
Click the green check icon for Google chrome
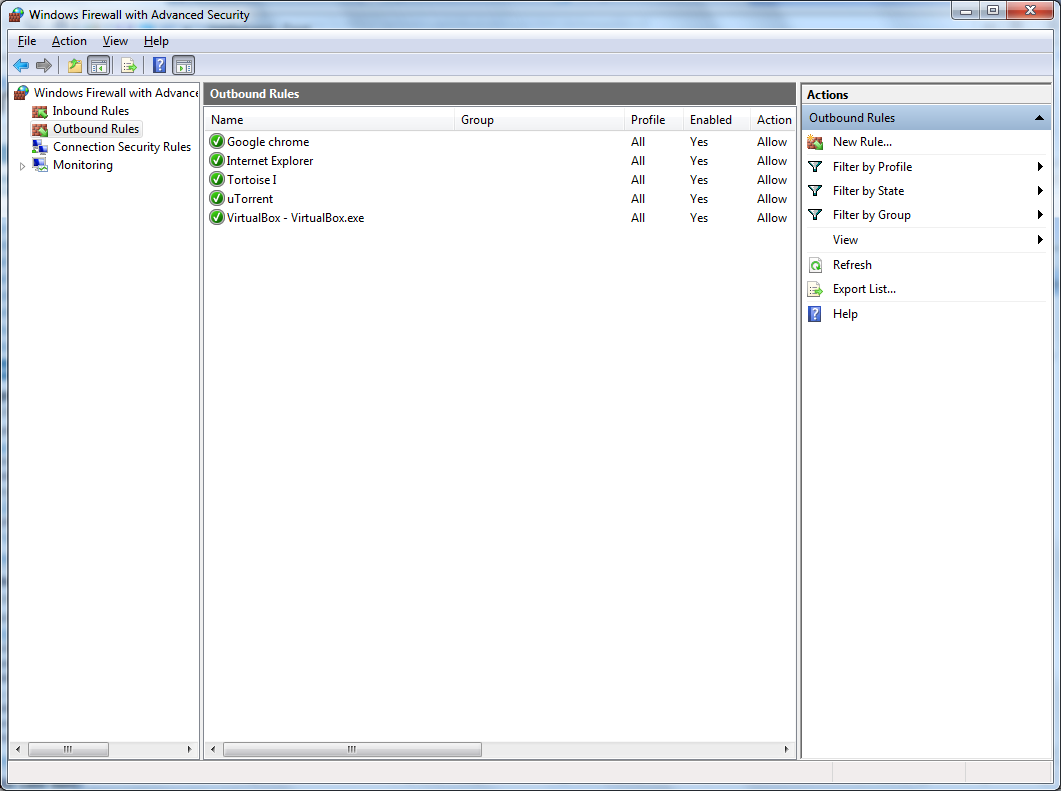[217, 141]
